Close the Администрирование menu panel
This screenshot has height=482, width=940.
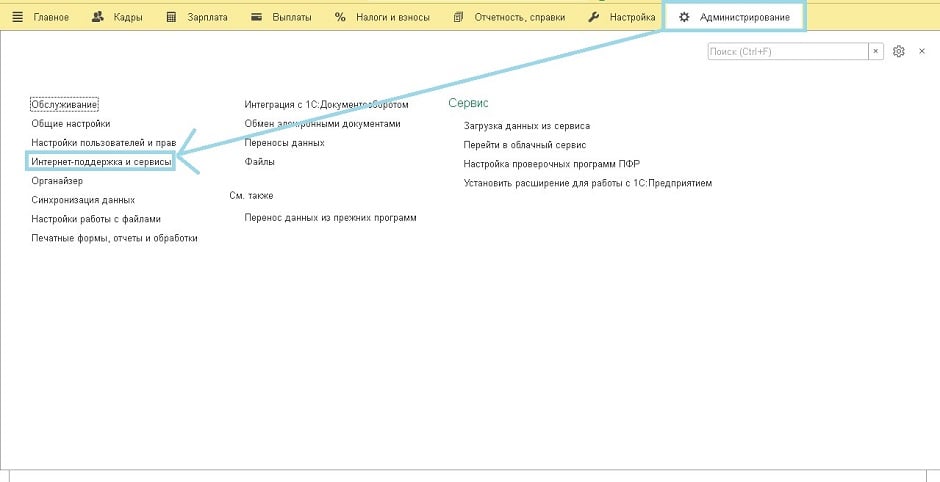(922, 52)
